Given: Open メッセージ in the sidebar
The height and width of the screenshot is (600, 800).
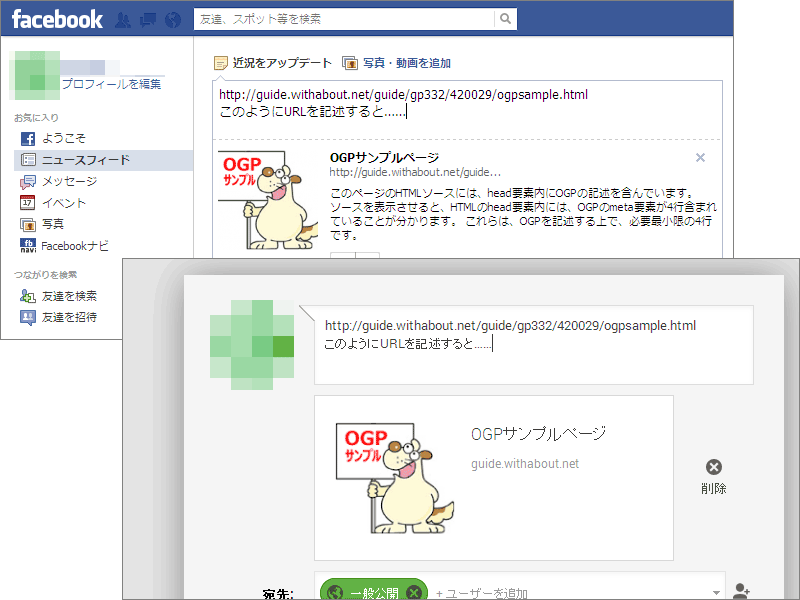Looking at the screenshot, I should pos(69,181).
